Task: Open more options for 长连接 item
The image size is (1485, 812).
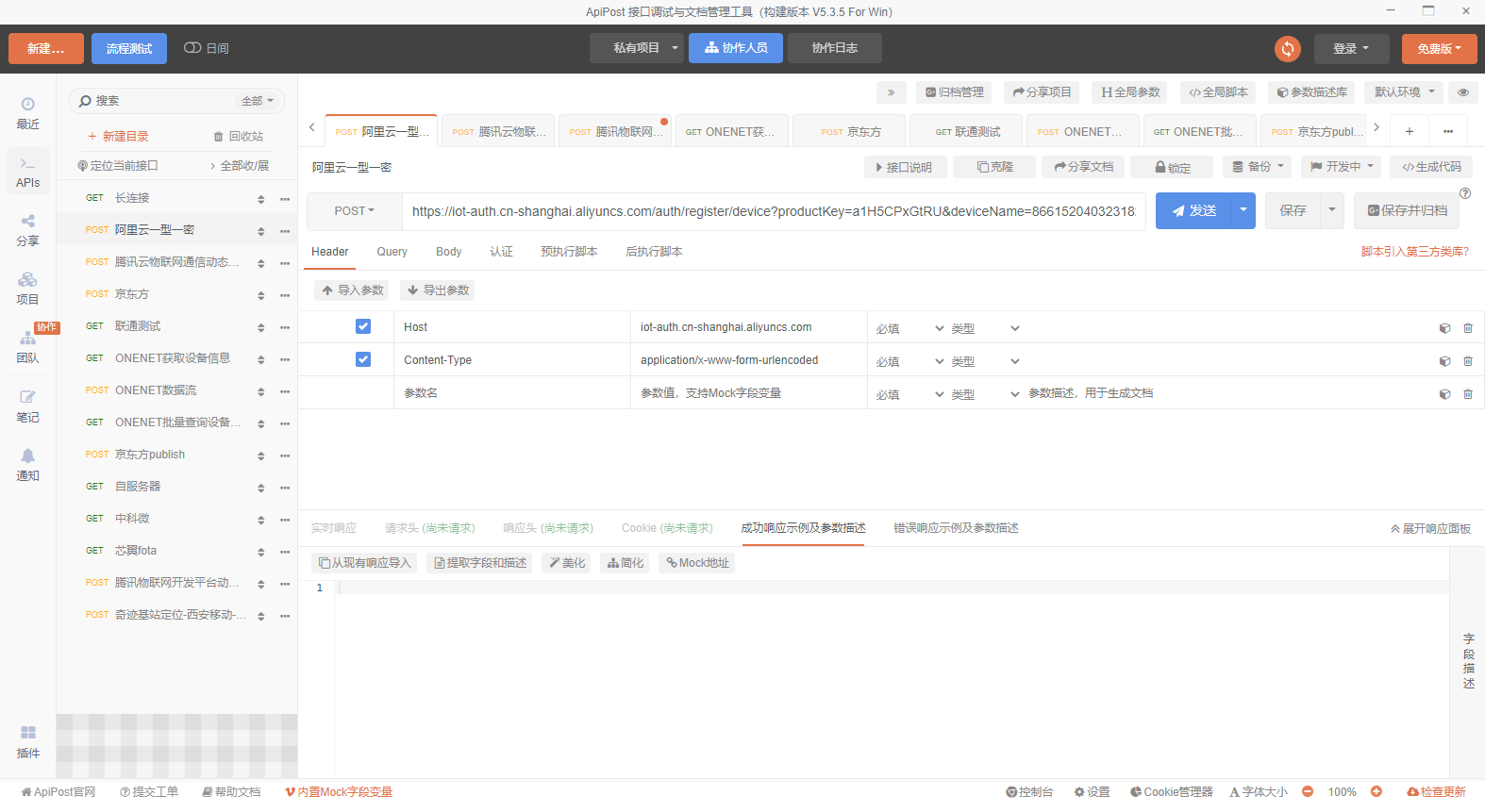Action: 285,199
